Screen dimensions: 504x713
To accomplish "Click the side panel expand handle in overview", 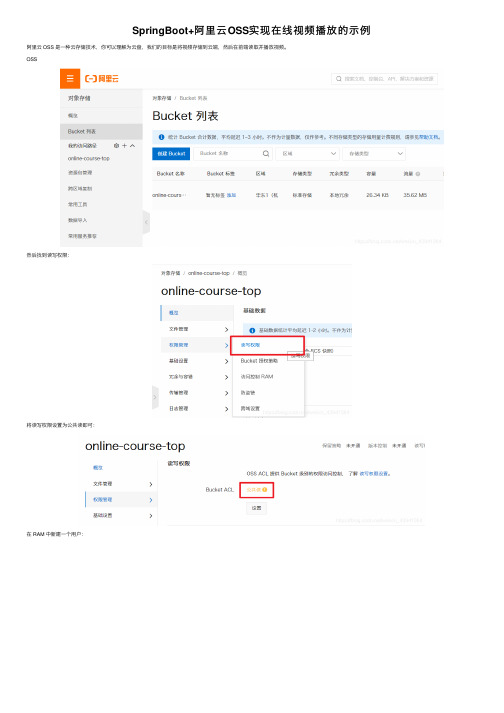I will coord(155,397).
